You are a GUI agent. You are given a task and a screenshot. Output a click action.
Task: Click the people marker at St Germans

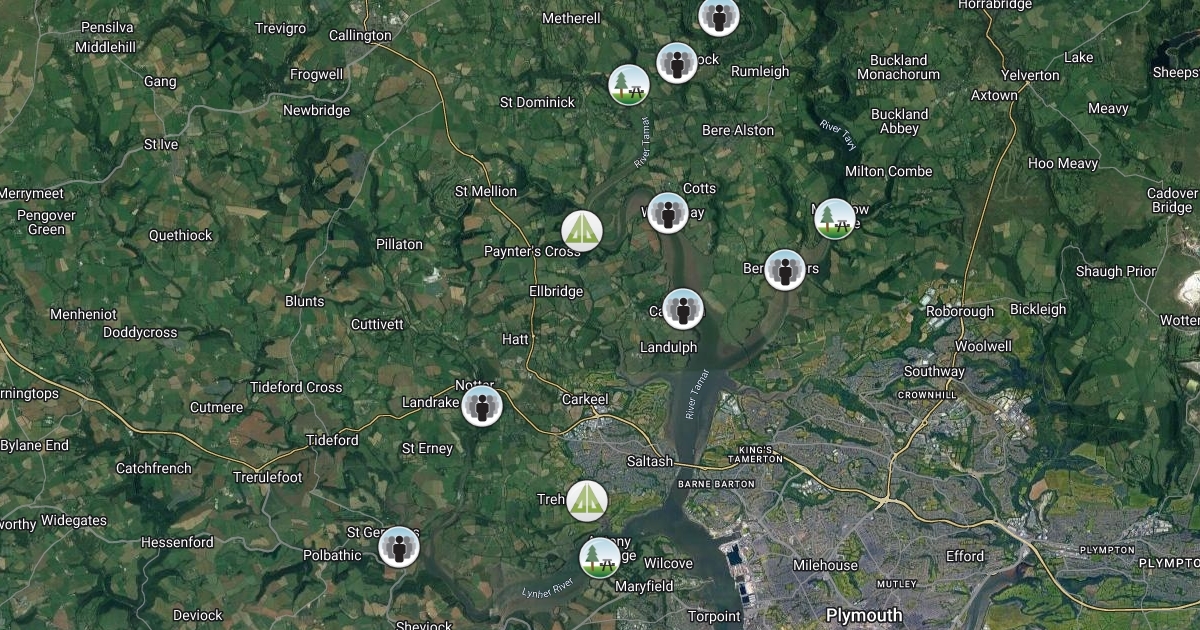coord(399,547)
